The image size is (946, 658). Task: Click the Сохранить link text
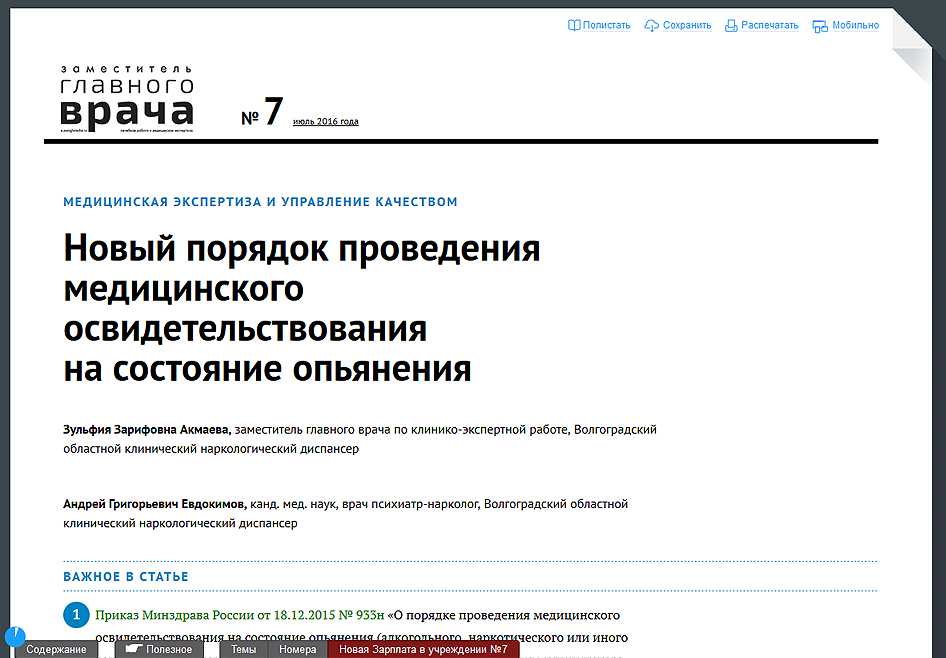(687, 25)
